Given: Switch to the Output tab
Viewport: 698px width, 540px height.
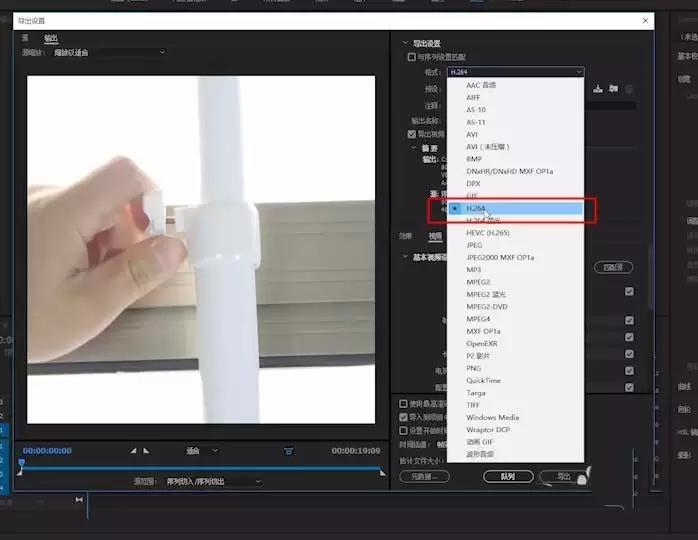Looking at the screenshot, I should point(50,38).
